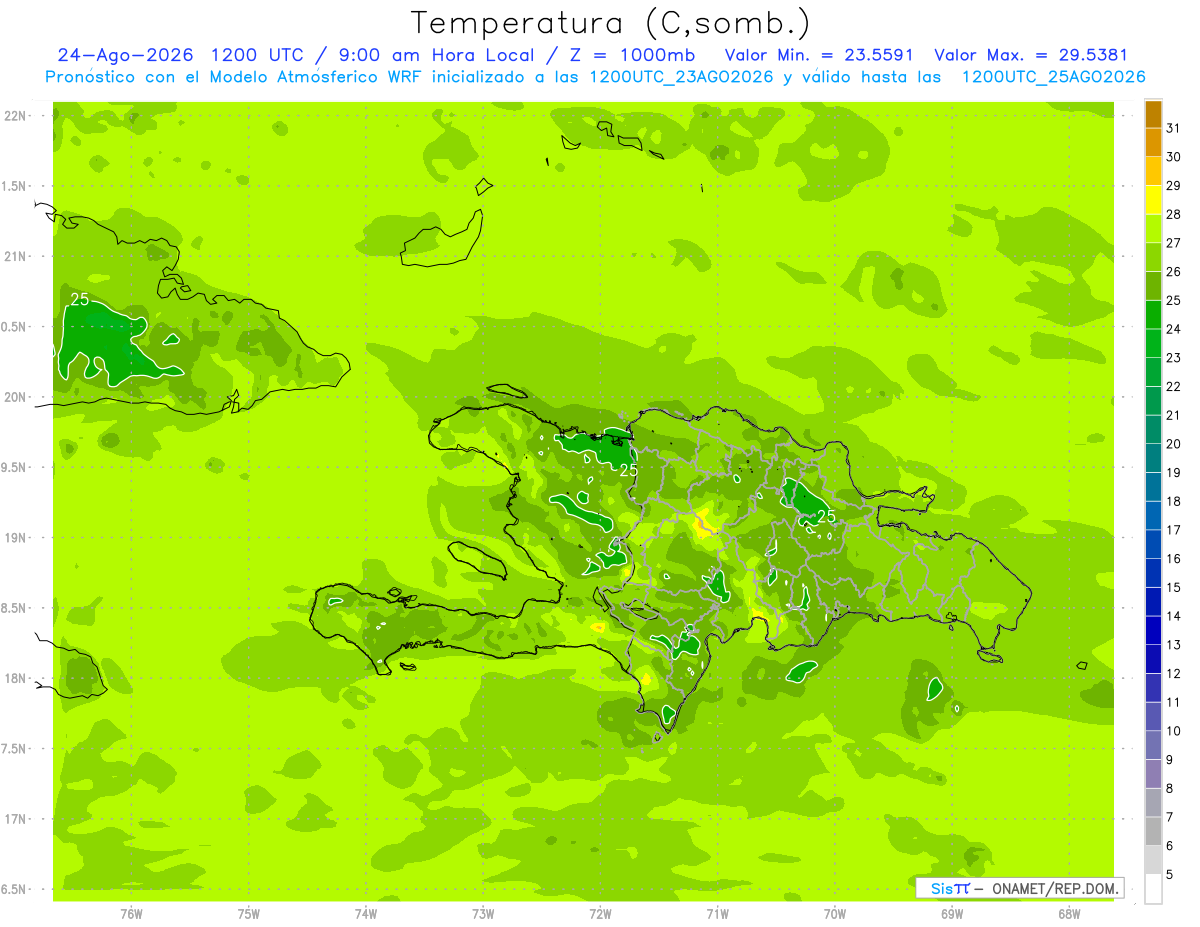Click the 'Sis' logo in the credit box
This screenshot has height=927, width=1200.
(941, 888)
